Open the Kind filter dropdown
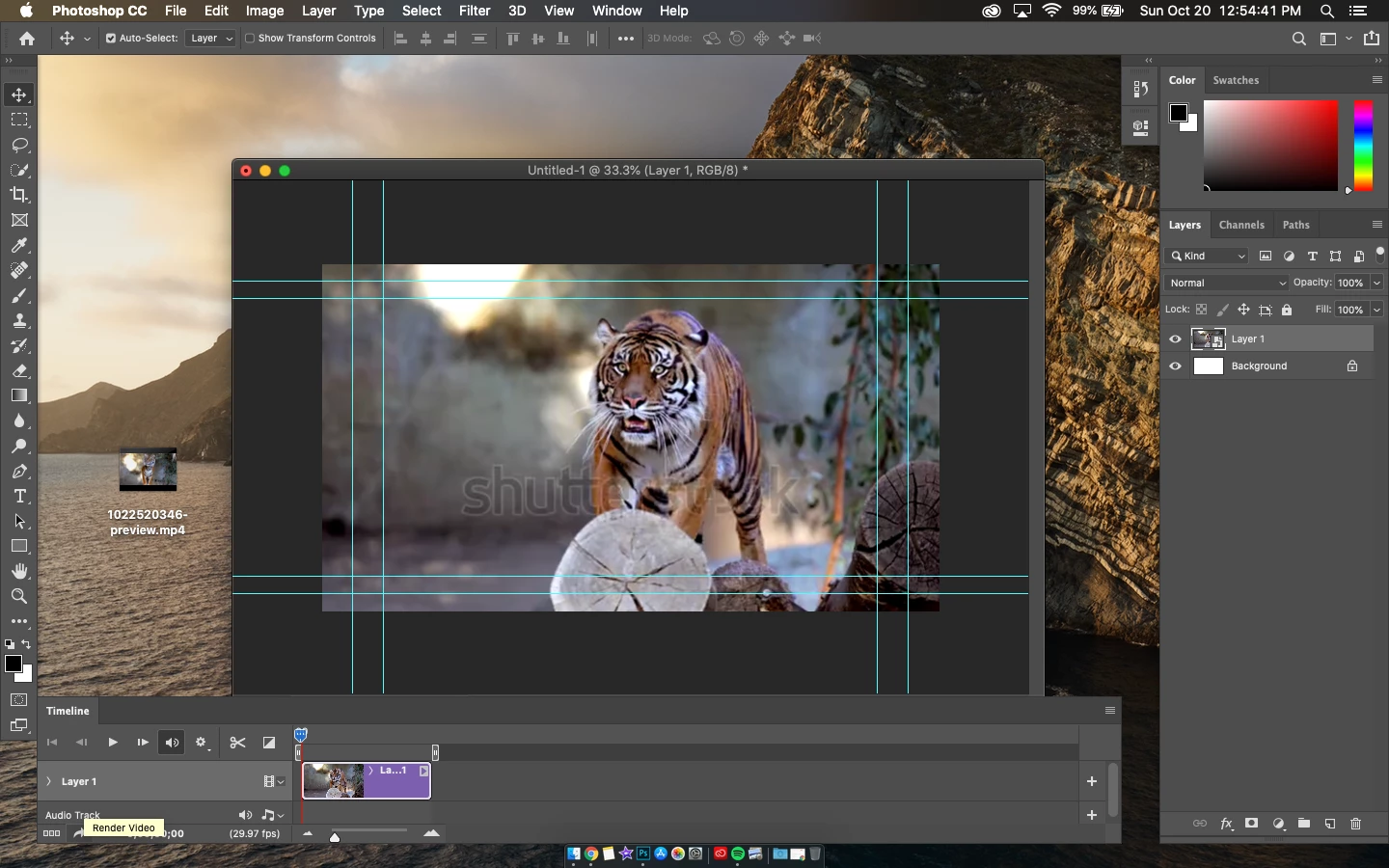The width and height of the screenshot is (1389, 868). [x=1208, y=256]
